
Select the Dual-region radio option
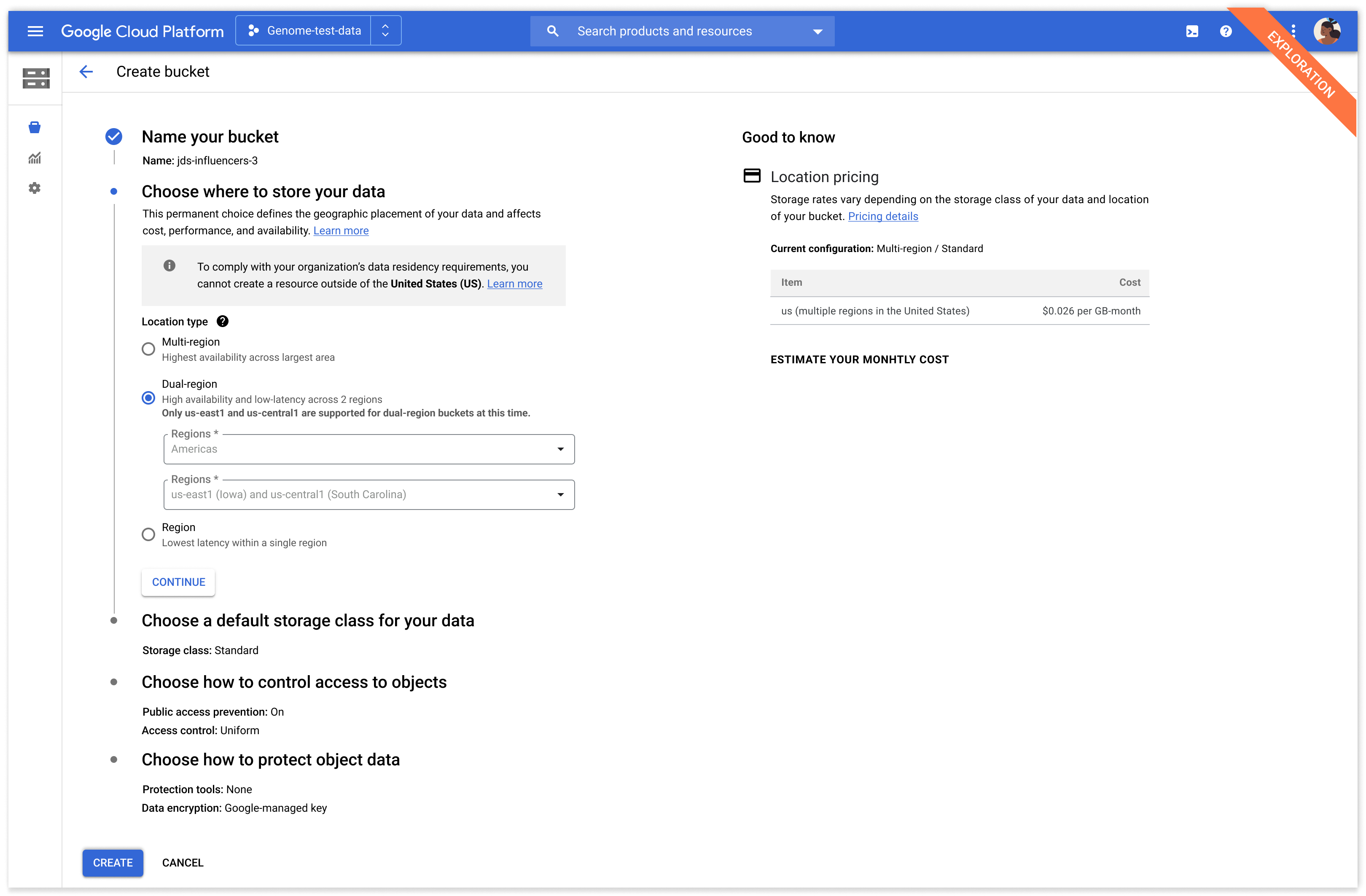point(148,398)
